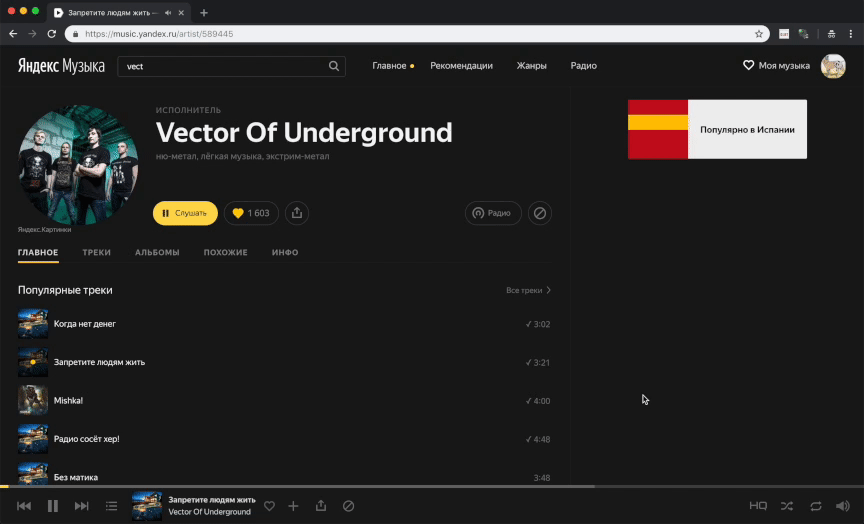Open АЛЬБОМЫ tab
This screenshot has width=864, height=524.
pyautogui.click(x=157, y=252)
